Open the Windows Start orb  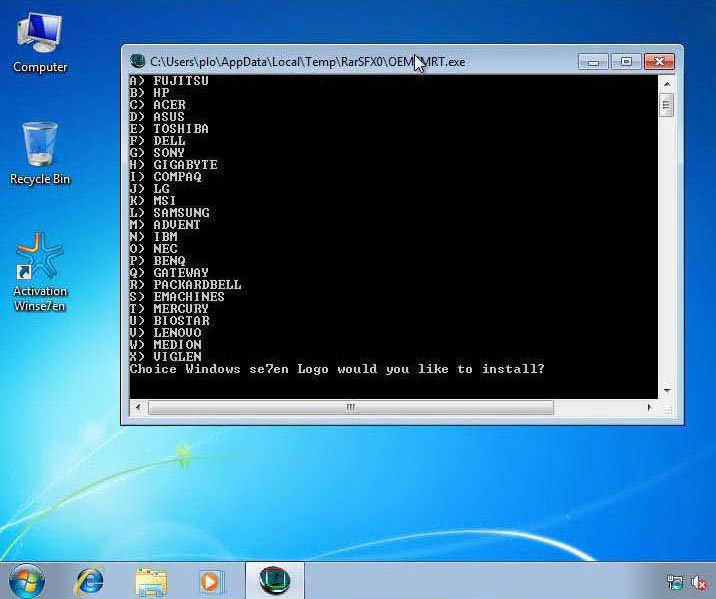27,581
